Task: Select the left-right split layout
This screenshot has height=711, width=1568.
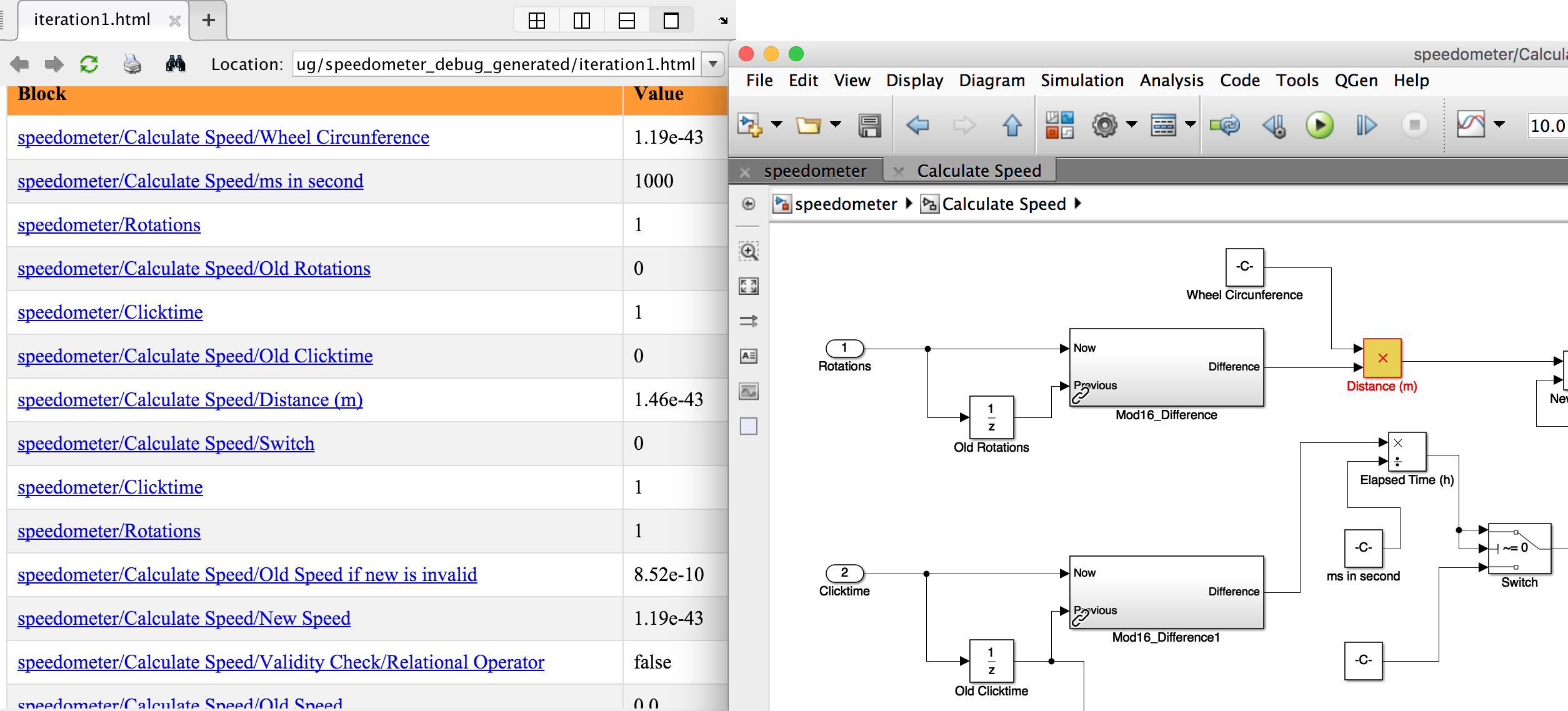Action: click(581, 21)
